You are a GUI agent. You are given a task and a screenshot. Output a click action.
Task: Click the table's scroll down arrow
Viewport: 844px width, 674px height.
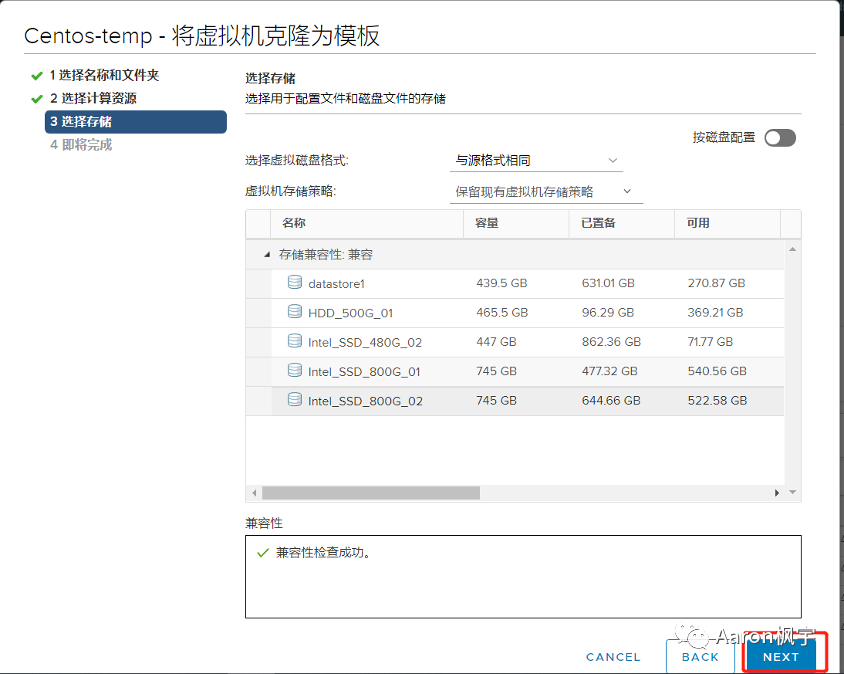click(x=792, y=492)
